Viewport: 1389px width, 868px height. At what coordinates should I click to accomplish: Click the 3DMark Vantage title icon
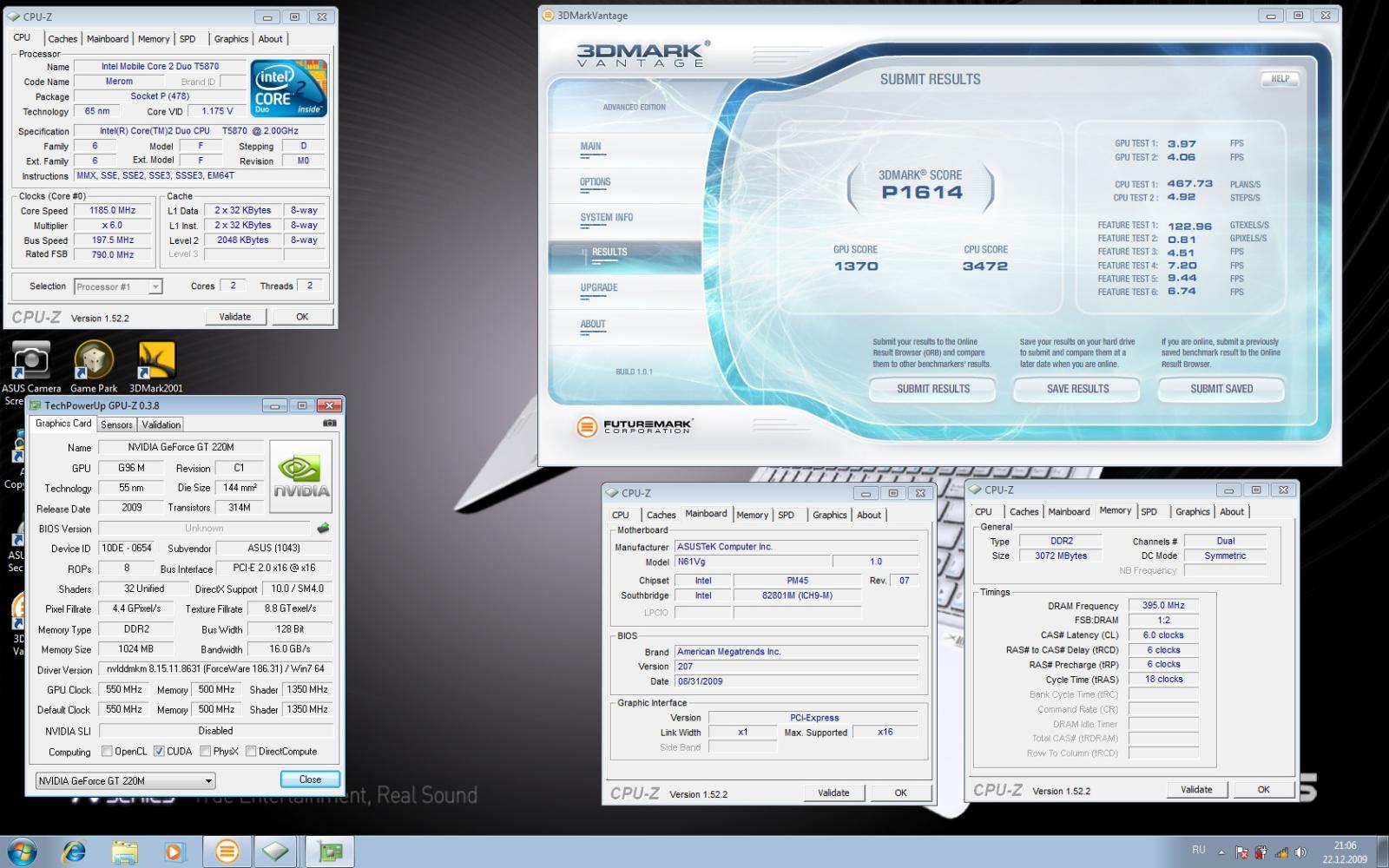548,16
